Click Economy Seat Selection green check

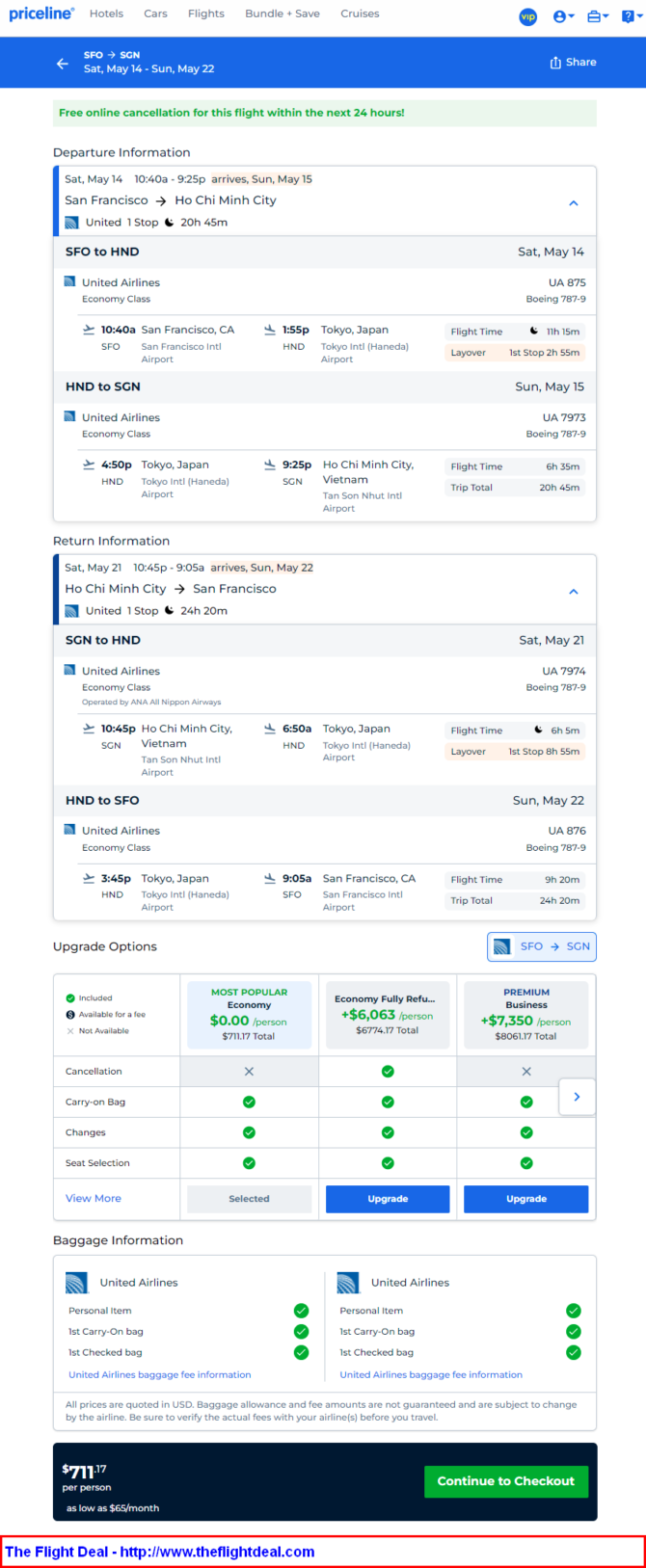[249, 1163]
